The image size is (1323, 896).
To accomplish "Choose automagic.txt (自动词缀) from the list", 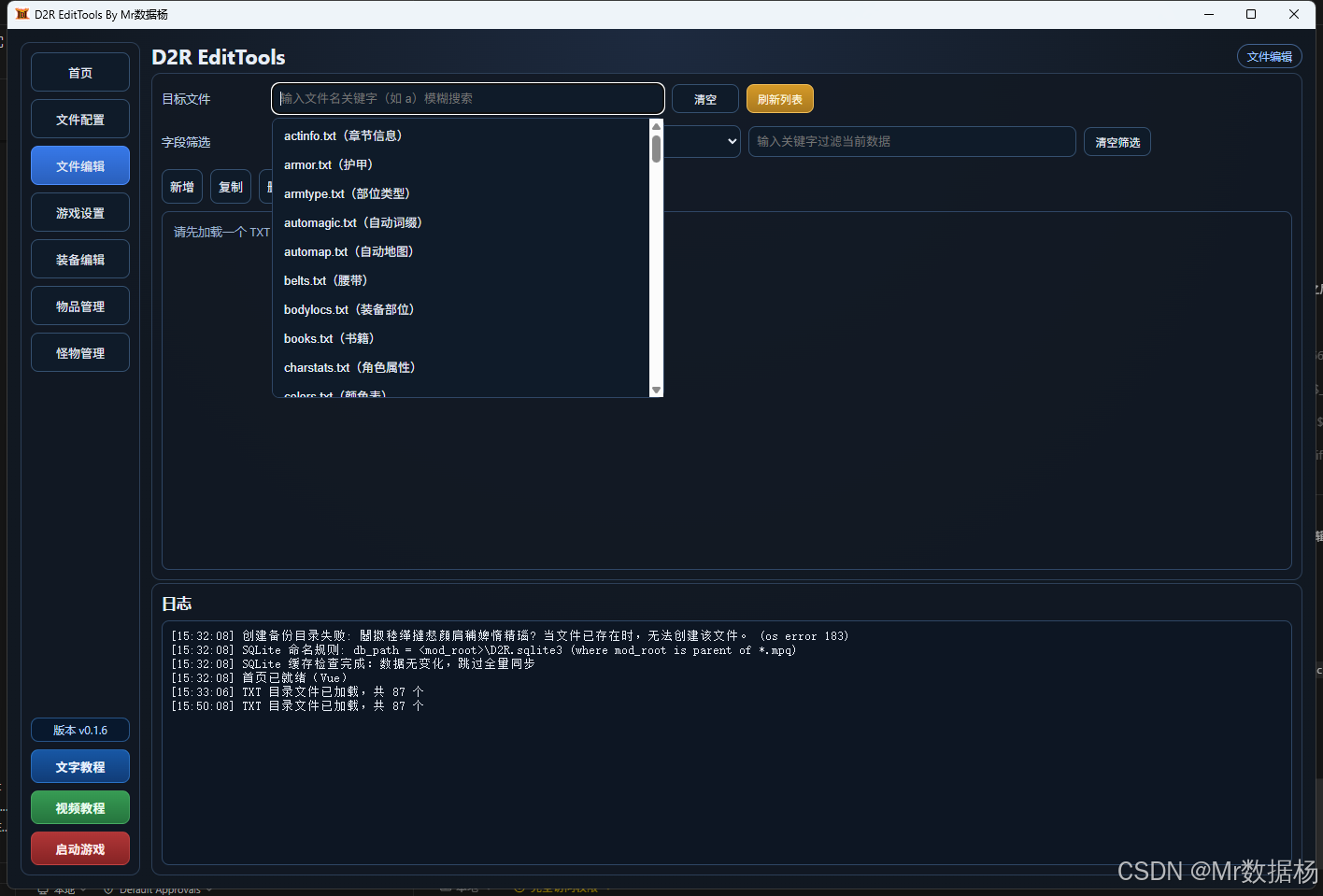I will coord(462,222).
